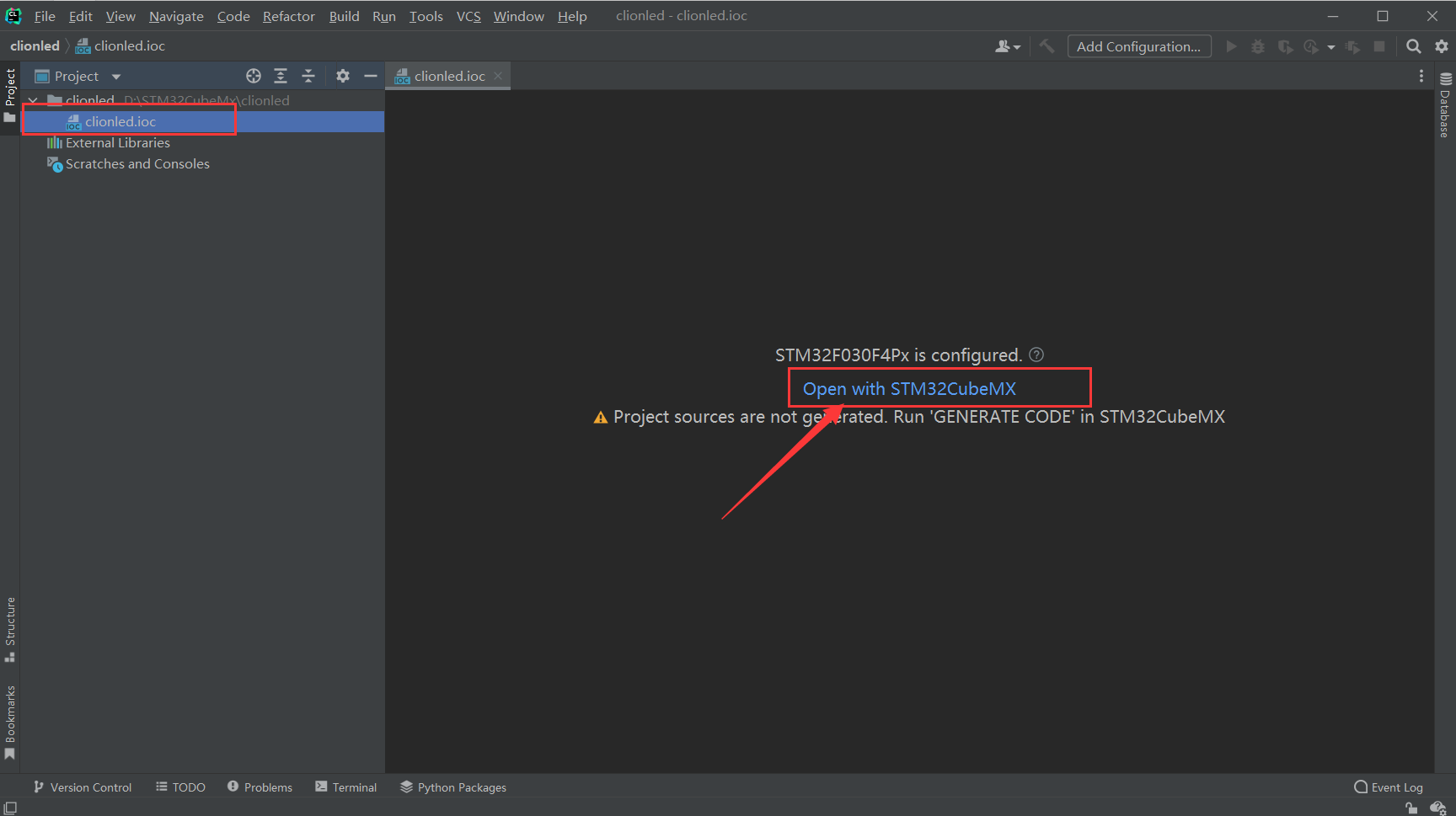The image size is (1456, 816).
Task: Click the attach-to-process arrow icon
Action: [x=1352, y=46]
